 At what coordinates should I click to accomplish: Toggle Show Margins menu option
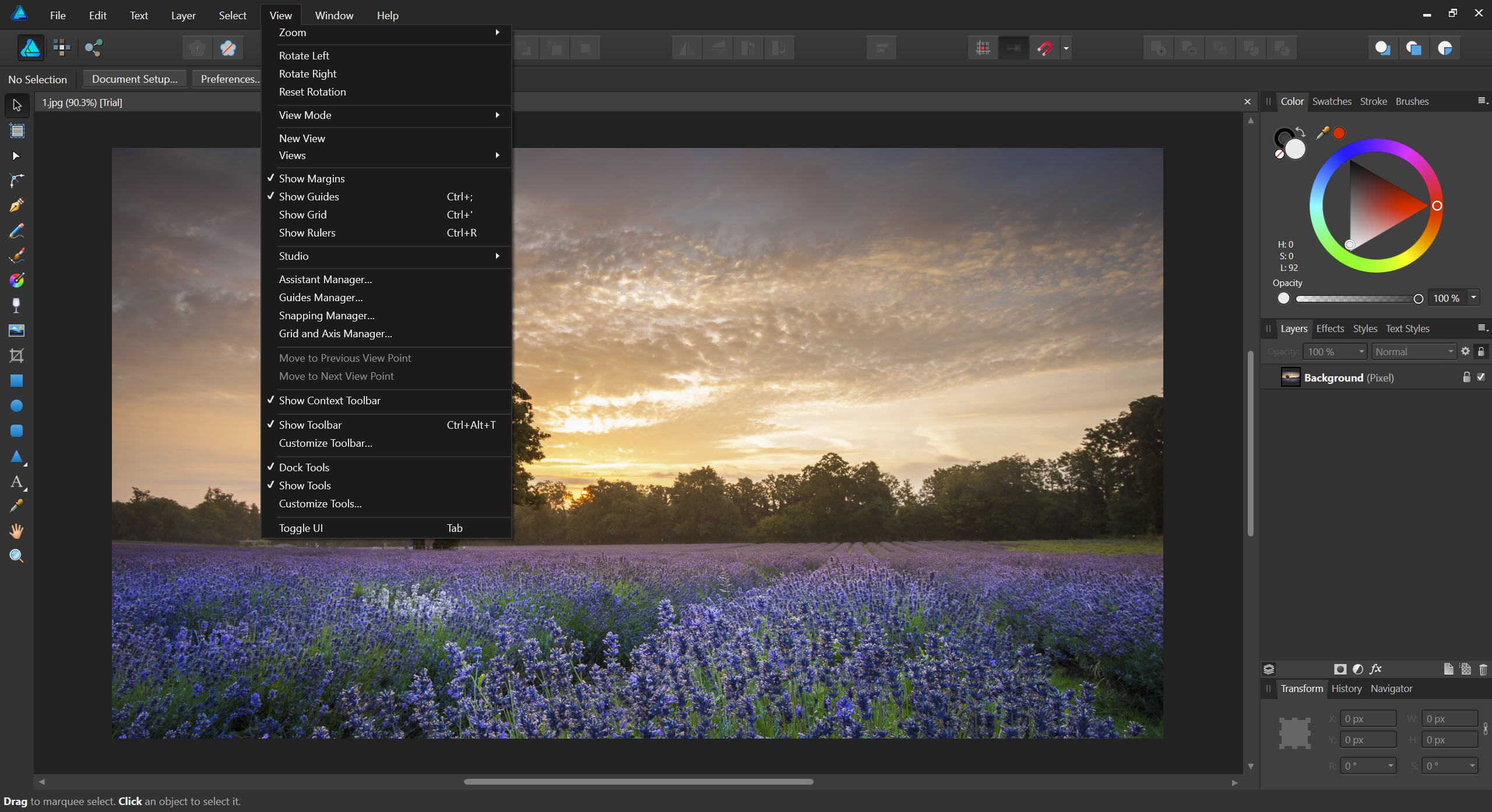[x=312, y=178]
